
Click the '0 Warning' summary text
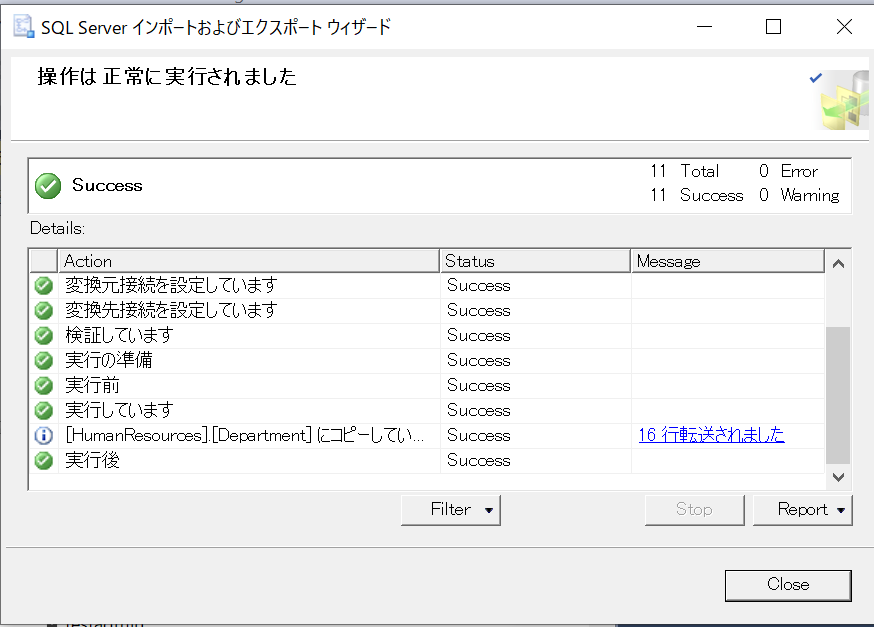coord(799,195)
